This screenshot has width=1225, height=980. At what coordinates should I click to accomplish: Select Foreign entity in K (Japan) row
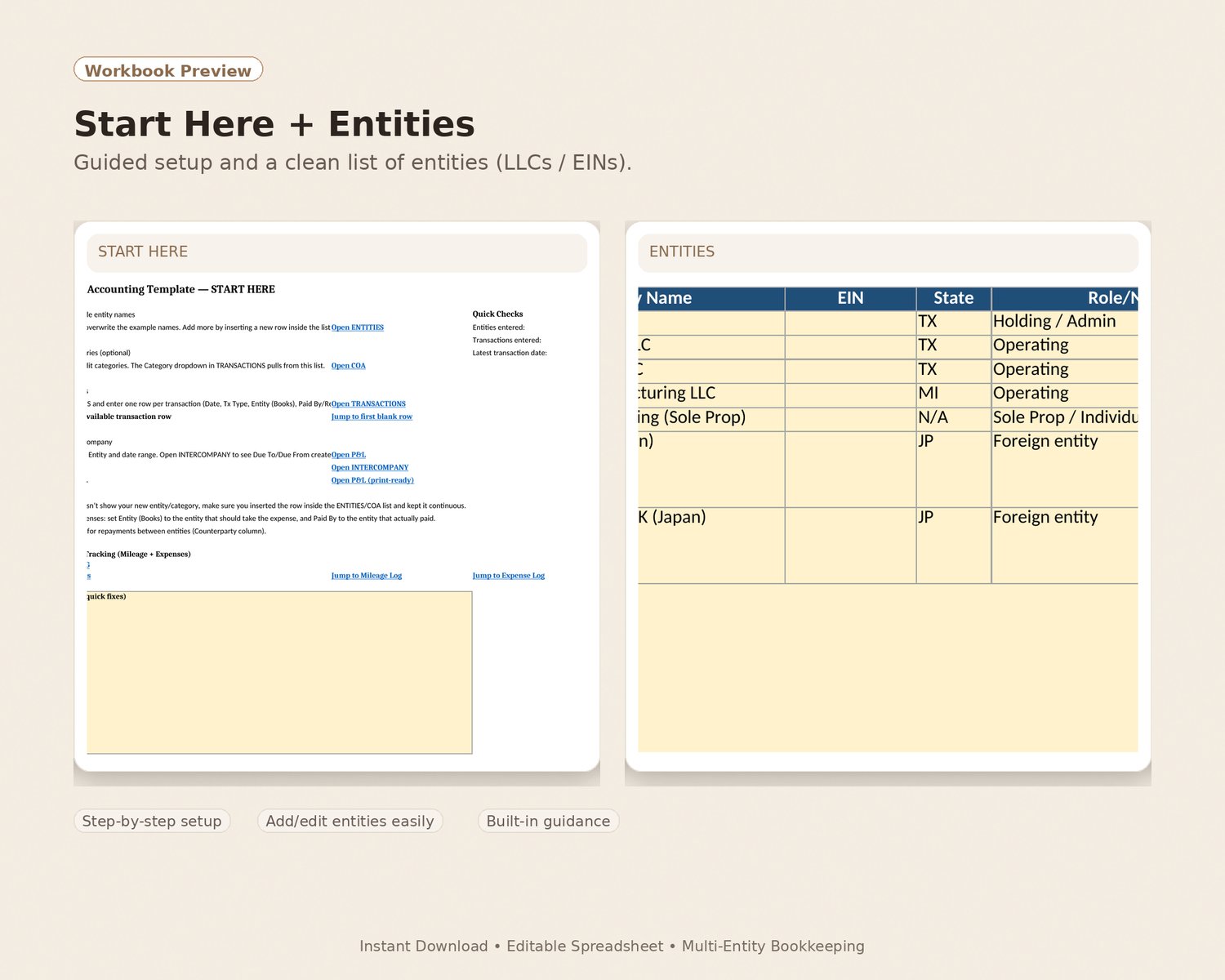[1065, 545]
